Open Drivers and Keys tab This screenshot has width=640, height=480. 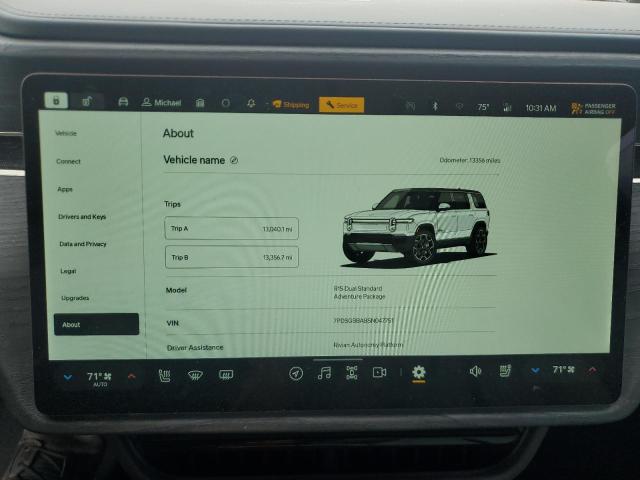(x=82, y=216)
